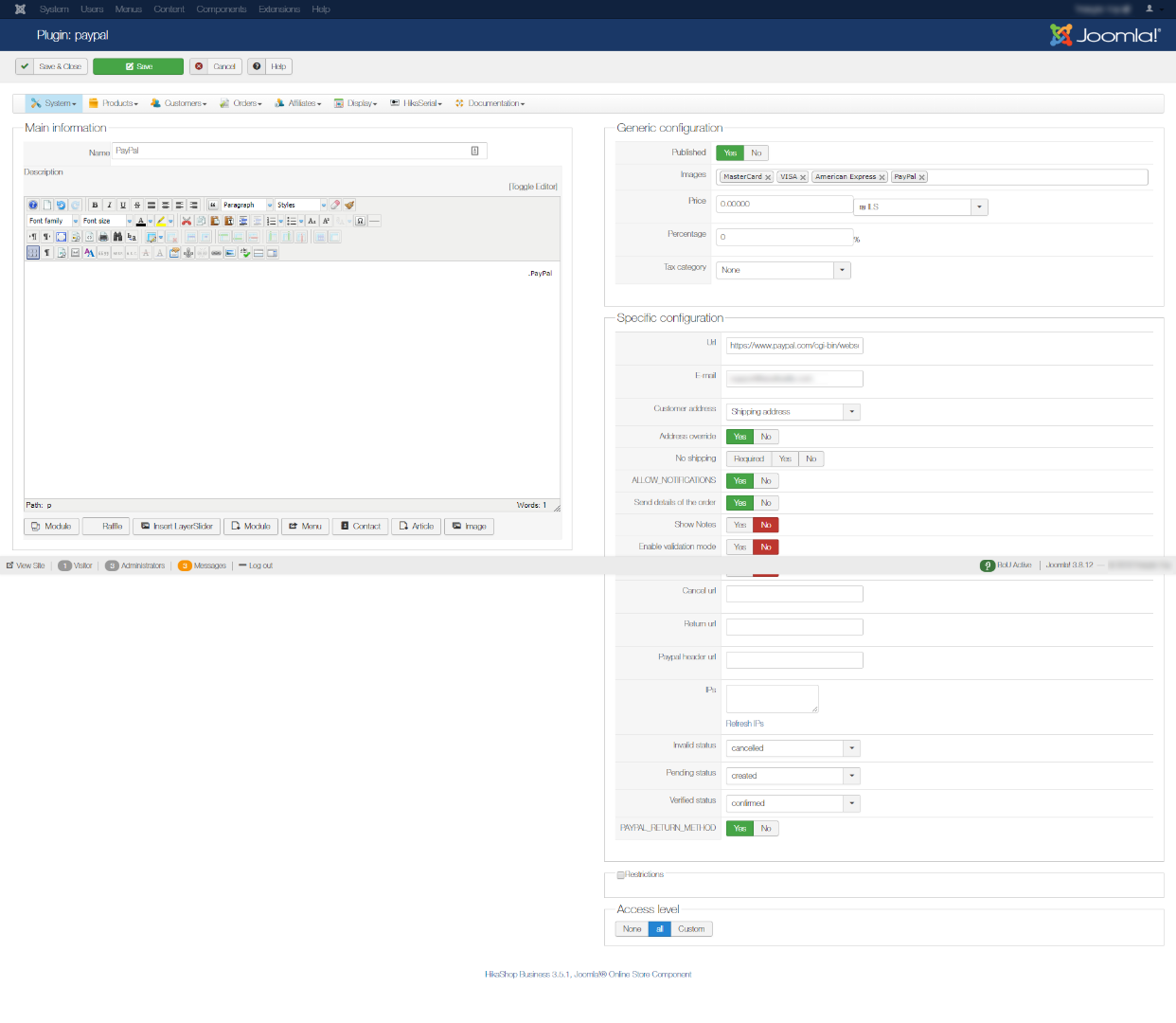
Task: Open the Extensions menu in top bar
Action: click(279, 9)
